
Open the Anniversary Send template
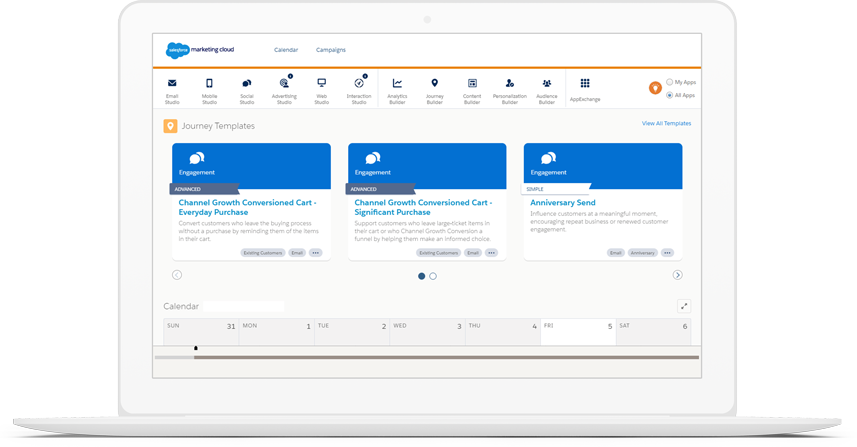(562, 203)
